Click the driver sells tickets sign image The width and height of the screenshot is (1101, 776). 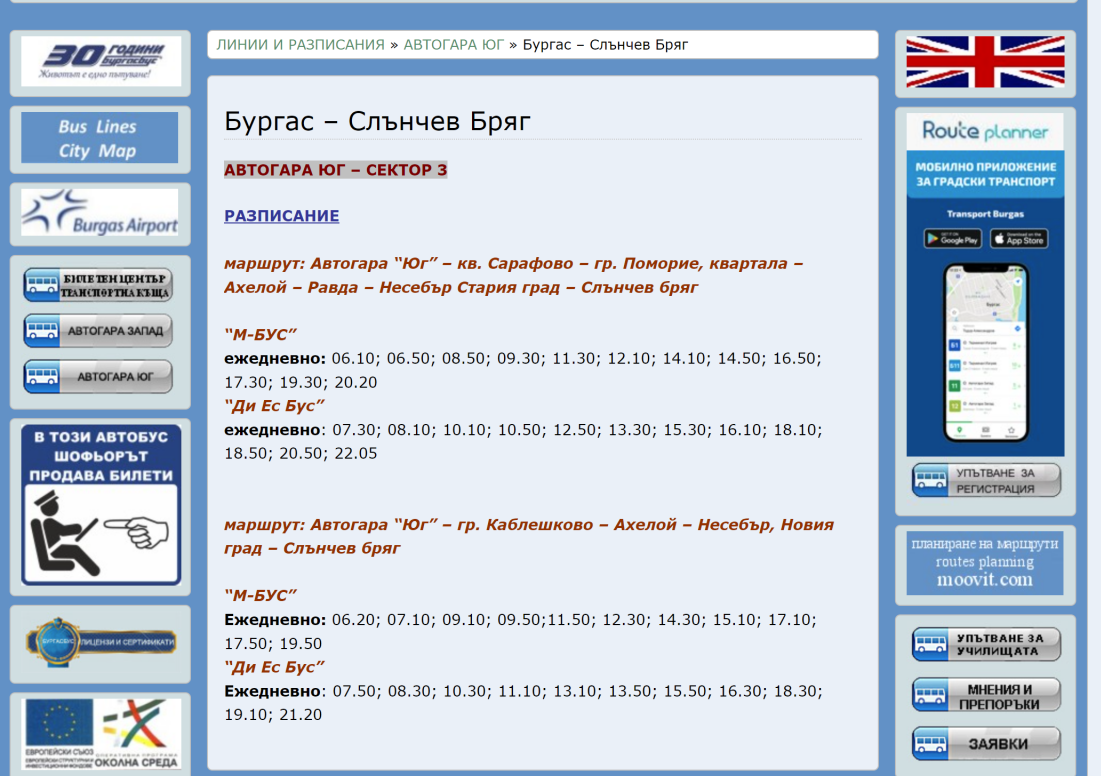click(101, 504)
